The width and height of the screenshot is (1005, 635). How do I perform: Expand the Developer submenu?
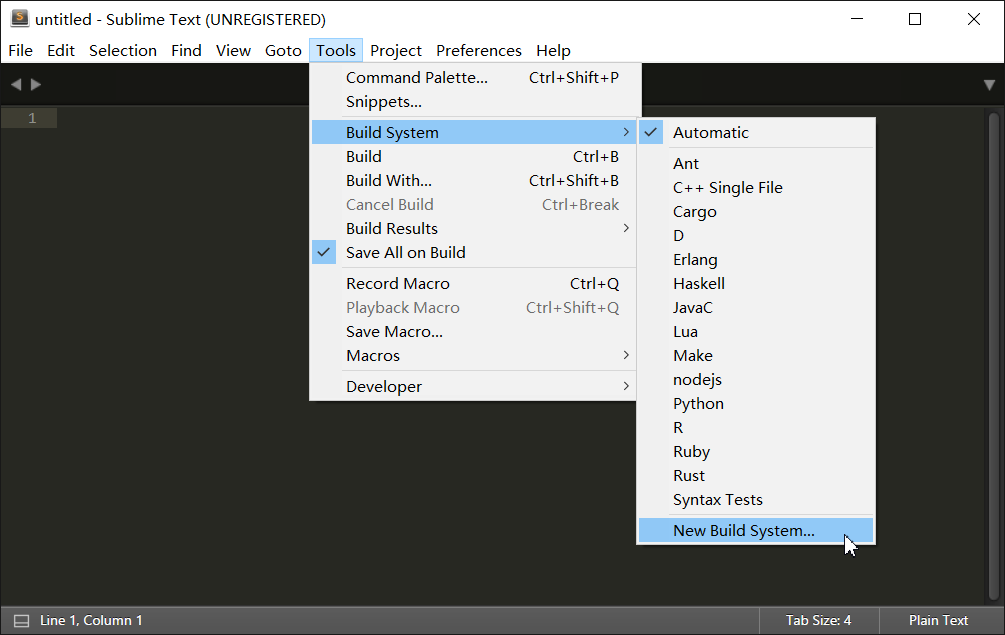pyautogui.click(x=473, y=386)
